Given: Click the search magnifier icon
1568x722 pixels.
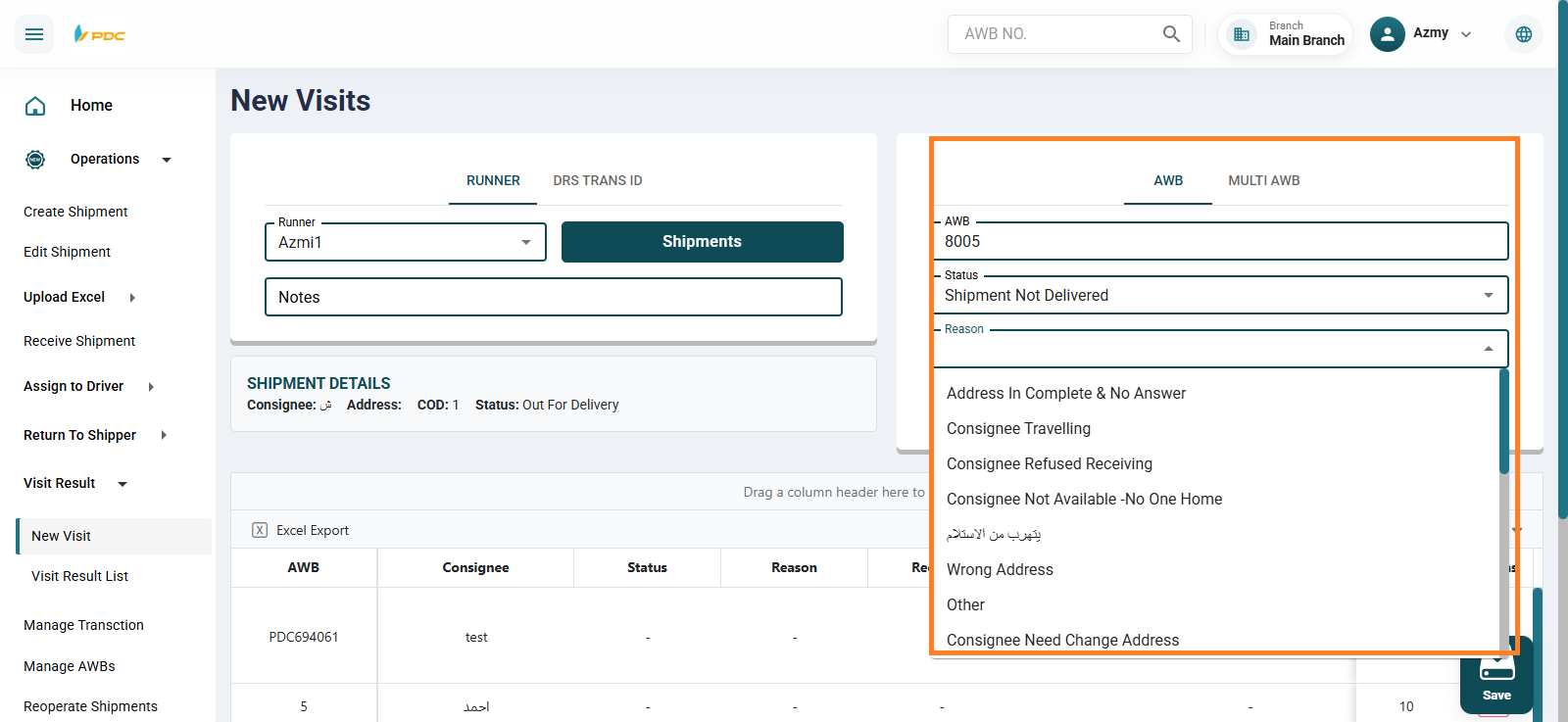Looking at the screenshot, I should pos(1171,34).
